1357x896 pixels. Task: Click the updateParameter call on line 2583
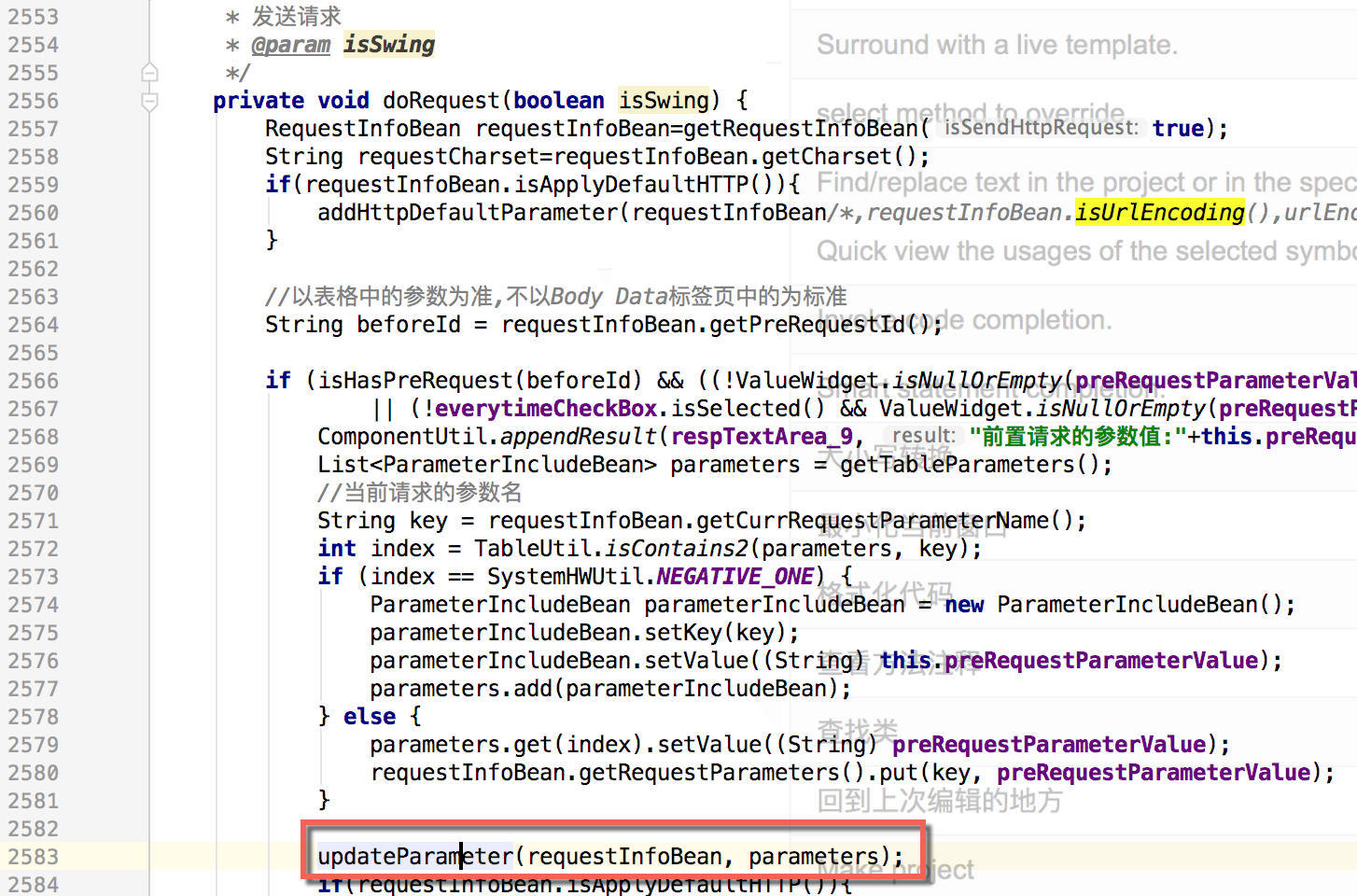coord(415,857)
